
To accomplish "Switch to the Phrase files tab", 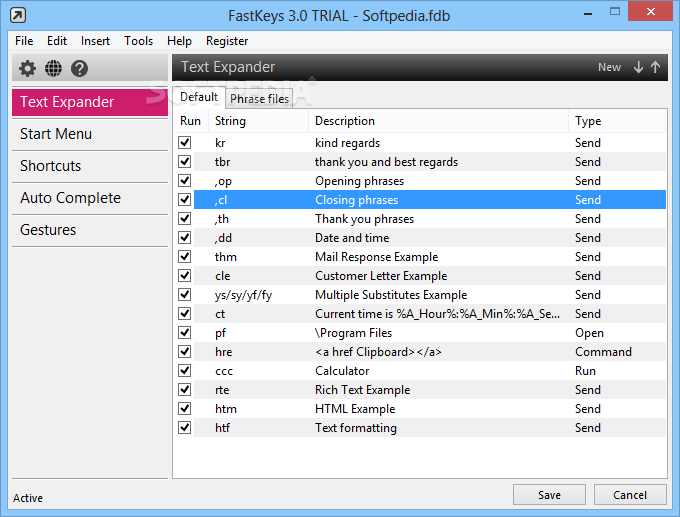I will tap(259, 99).
